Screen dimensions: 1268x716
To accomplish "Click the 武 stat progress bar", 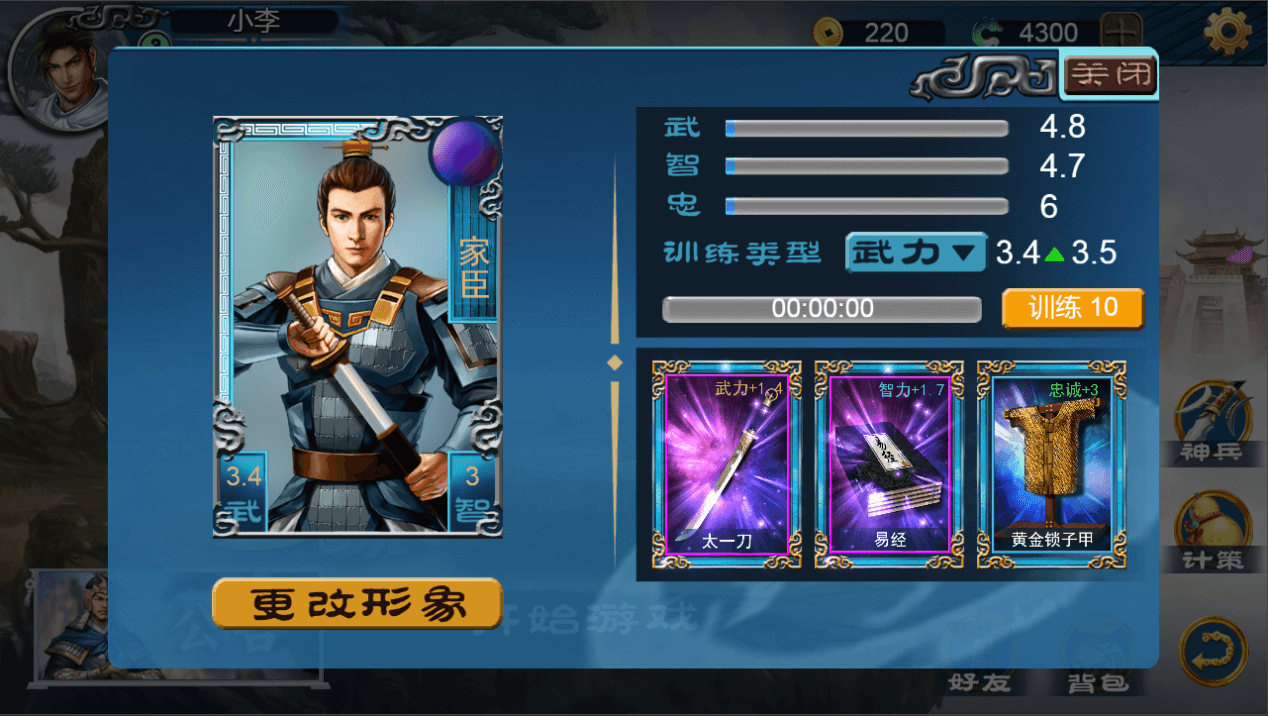I will (x=867, y=128).
